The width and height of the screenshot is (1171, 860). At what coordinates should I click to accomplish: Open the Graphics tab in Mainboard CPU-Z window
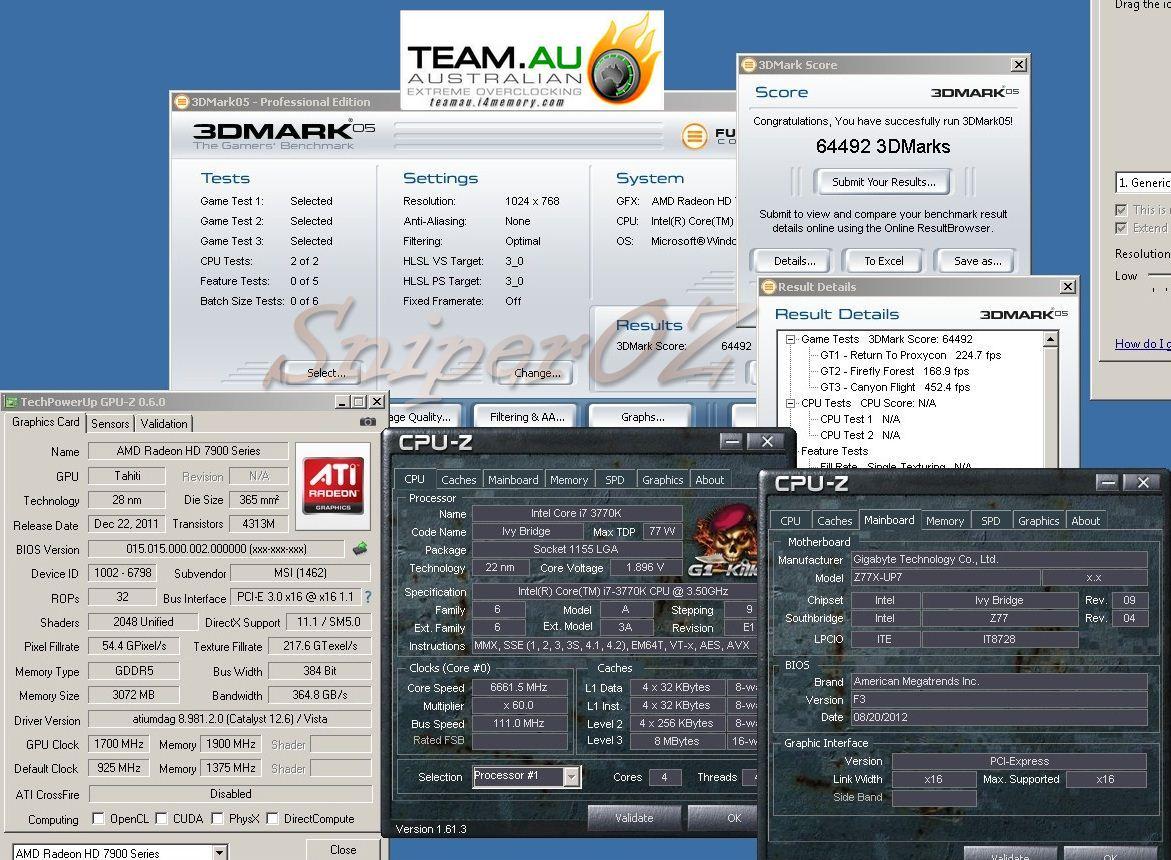tap(1038, 521)
